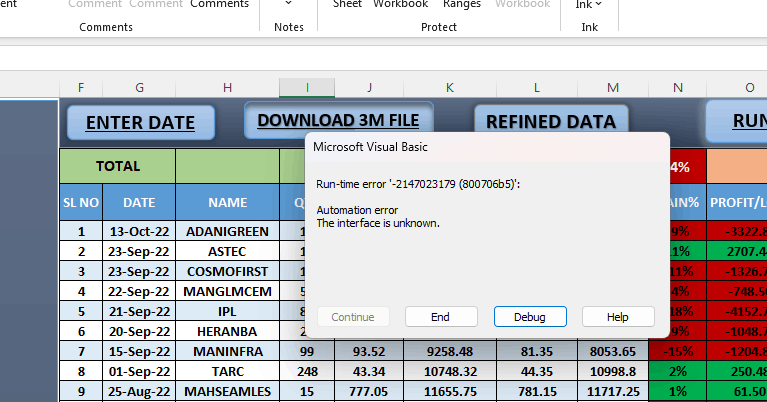
Task: Select the cell with value 781.15
Action: [x=537, y=392]
